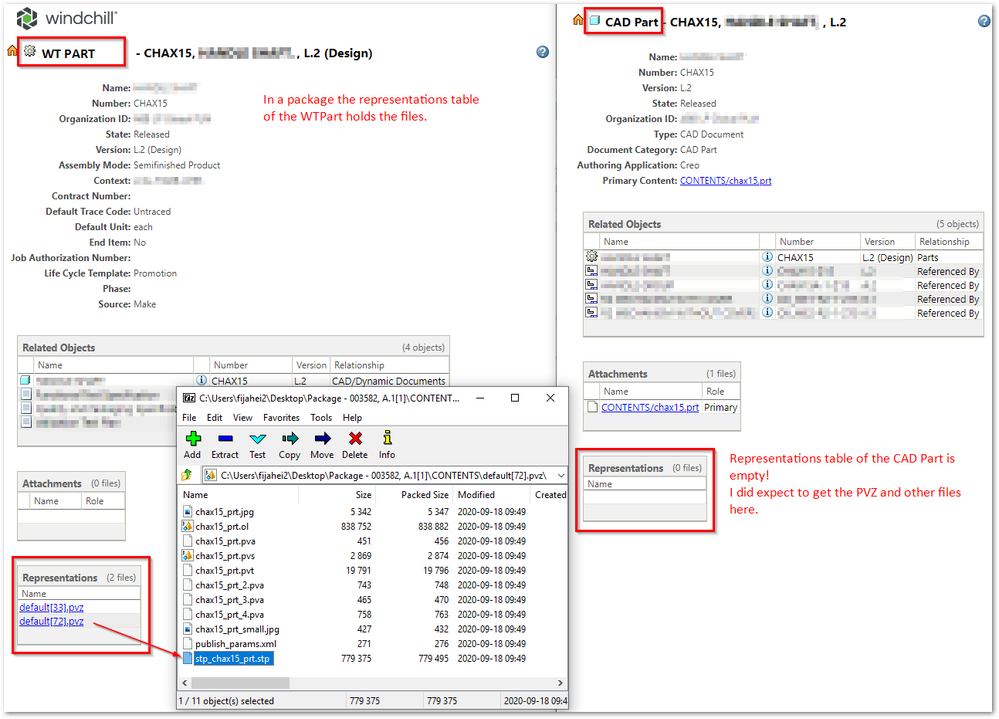Select the chax15_prt_small.jpg file

pos(237,629)
